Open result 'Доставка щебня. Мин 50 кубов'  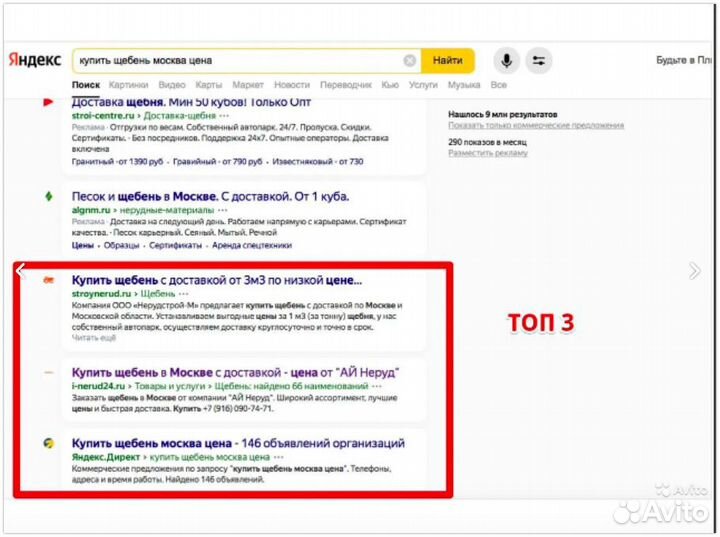(x=191, y=102)
